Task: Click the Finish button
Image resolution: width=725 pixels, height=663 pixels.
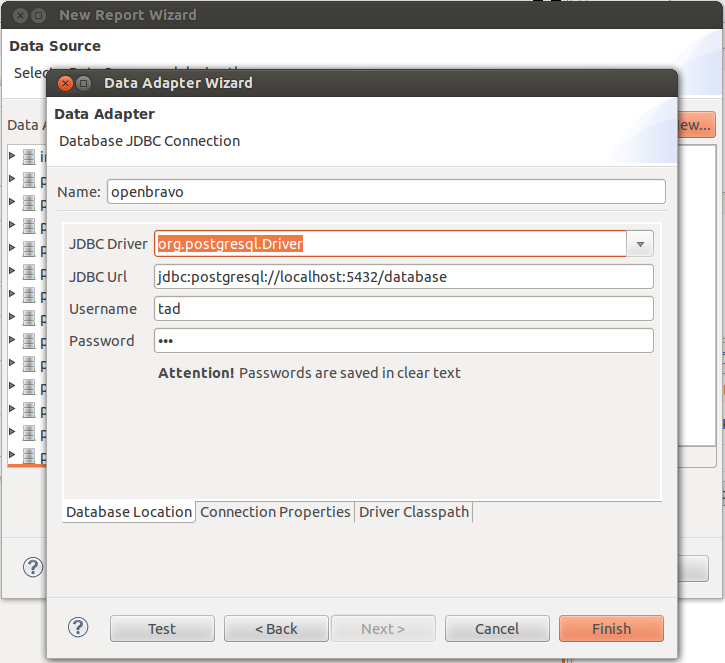Action: point(611,628)
